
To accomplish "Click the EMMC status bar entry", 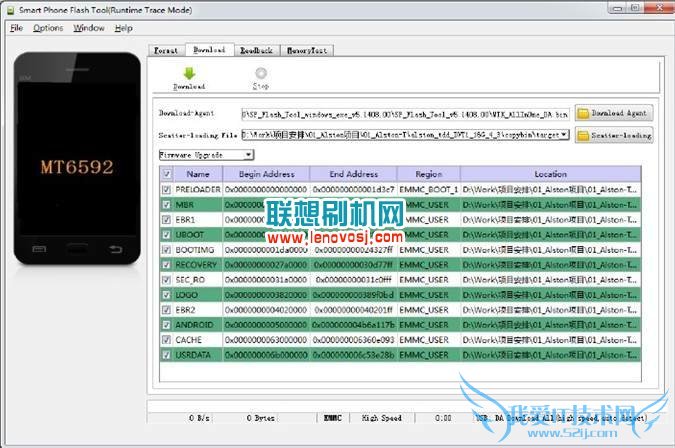I will [x=333, y=418].
